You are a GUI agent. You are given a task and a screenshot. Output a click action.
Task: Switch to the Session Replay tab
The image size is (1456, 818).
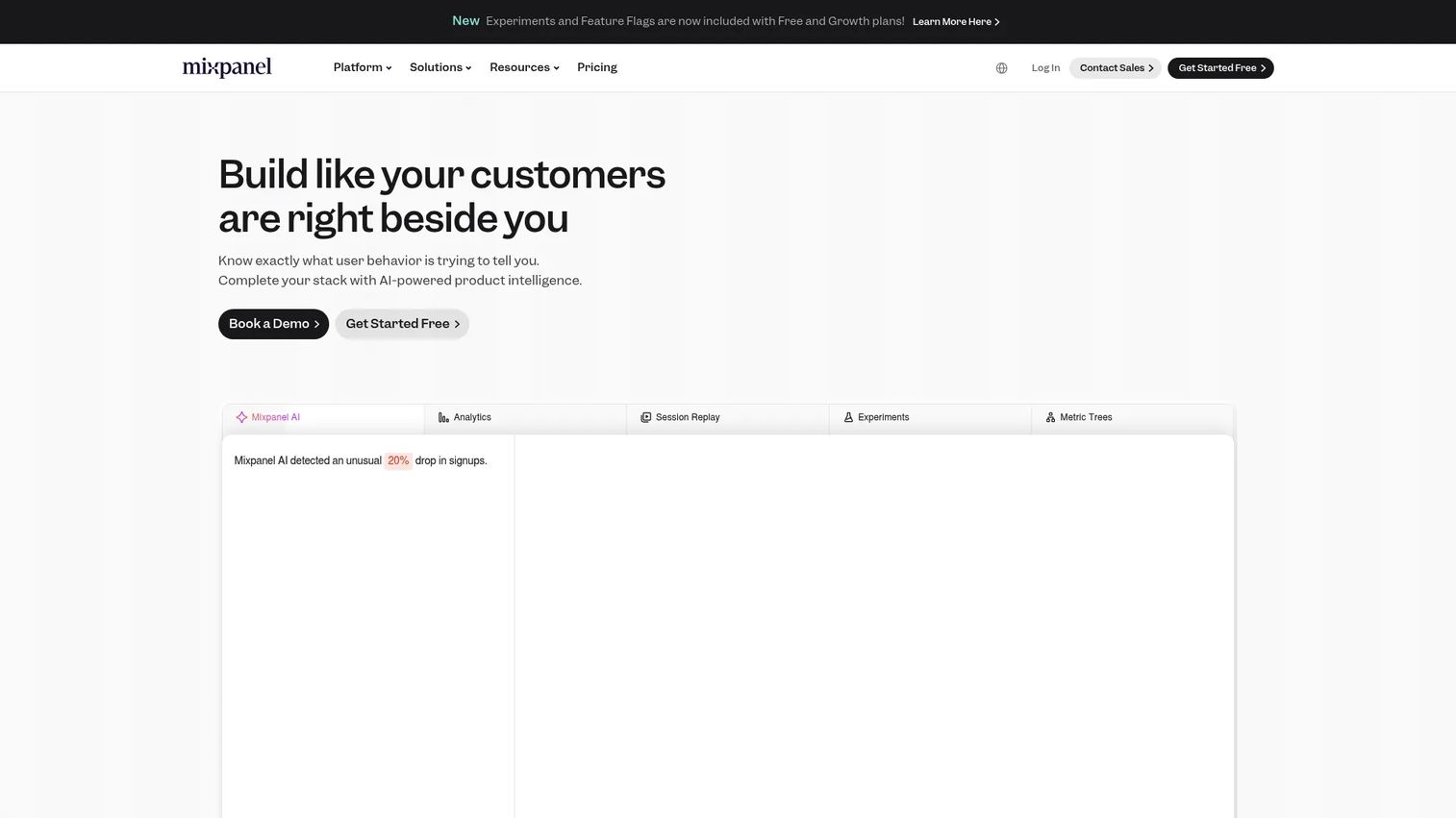[x=728, y=418]
